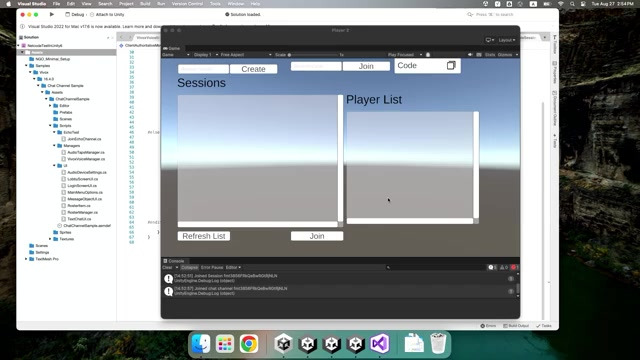Open the TextChatUI.cs file
Screen dimensions: 640x360
[79, 219]
